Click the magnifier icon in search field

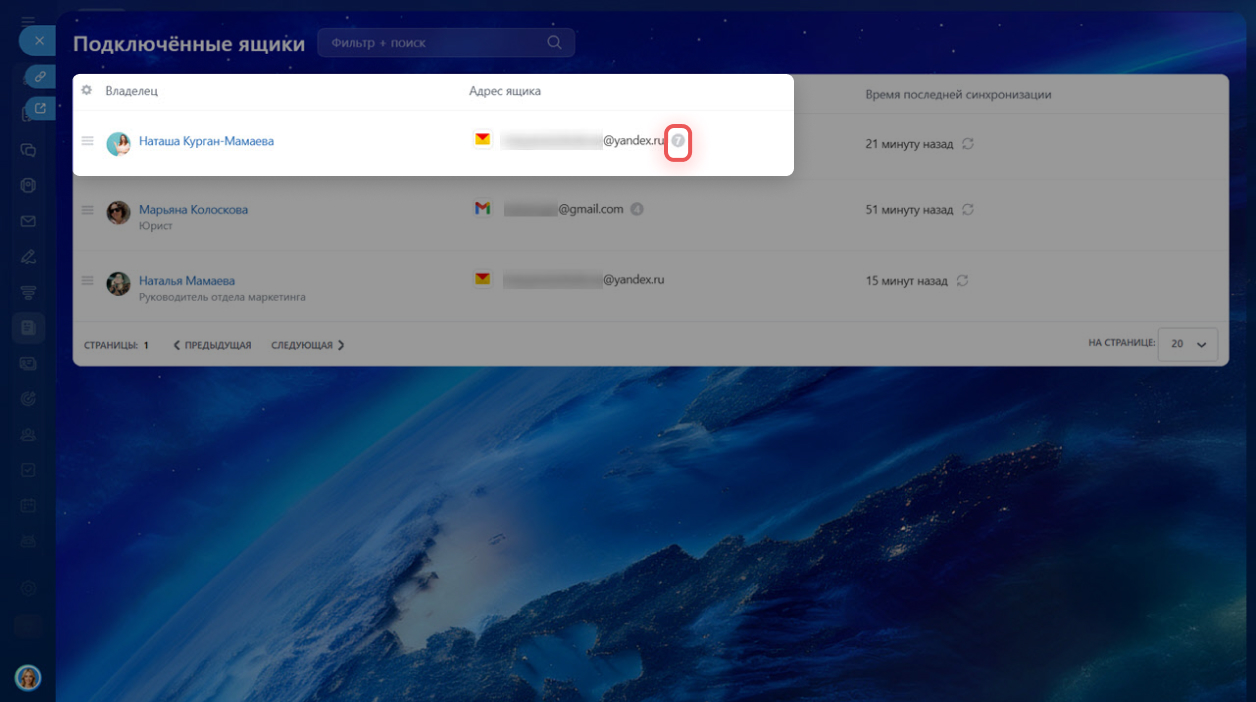(555, 43)
